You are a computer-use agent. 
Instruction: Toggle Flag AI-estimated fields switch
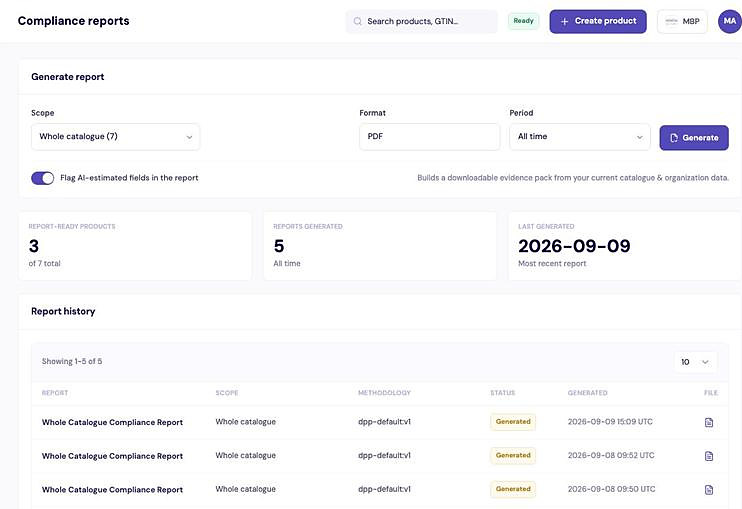point(43,178)
